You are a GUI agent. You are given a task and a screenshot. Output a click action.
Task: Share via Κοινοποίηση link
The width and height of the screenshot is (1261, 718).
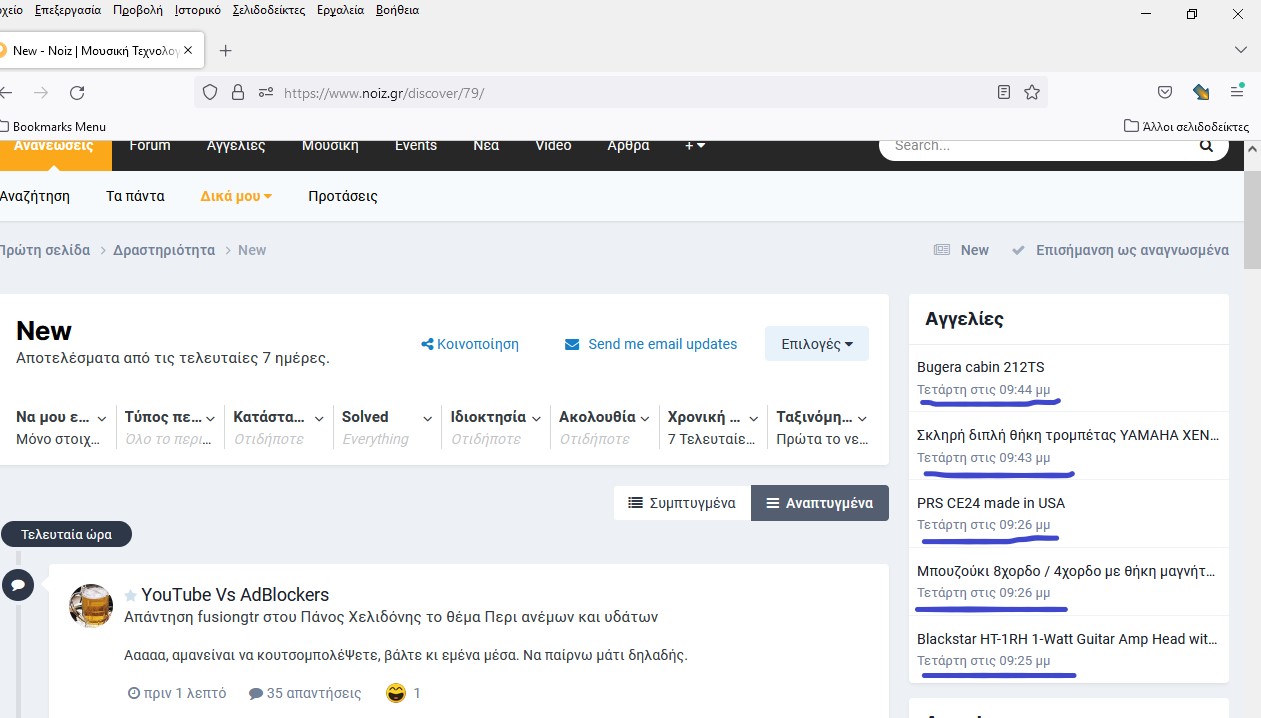[470, 344]
